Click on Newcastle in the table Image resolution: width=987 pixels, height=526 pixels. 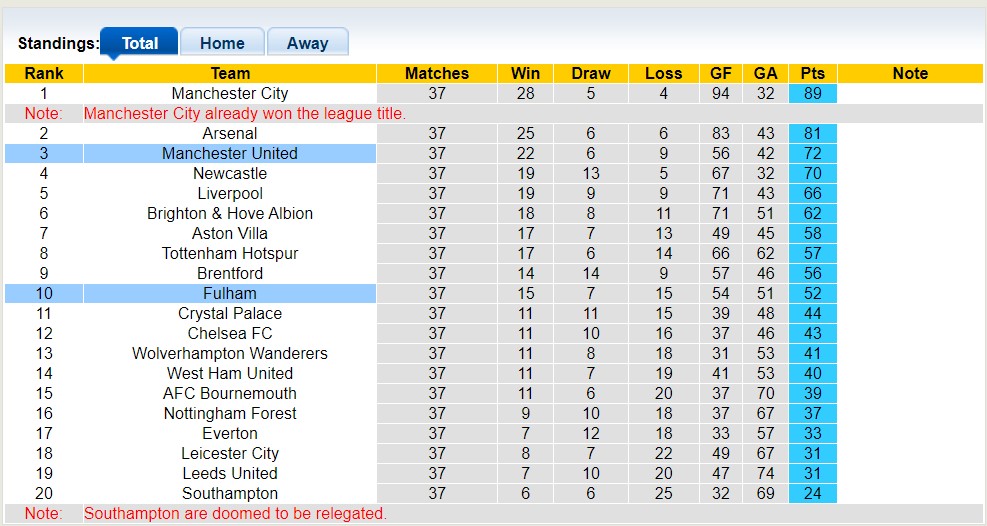point(230,173)
